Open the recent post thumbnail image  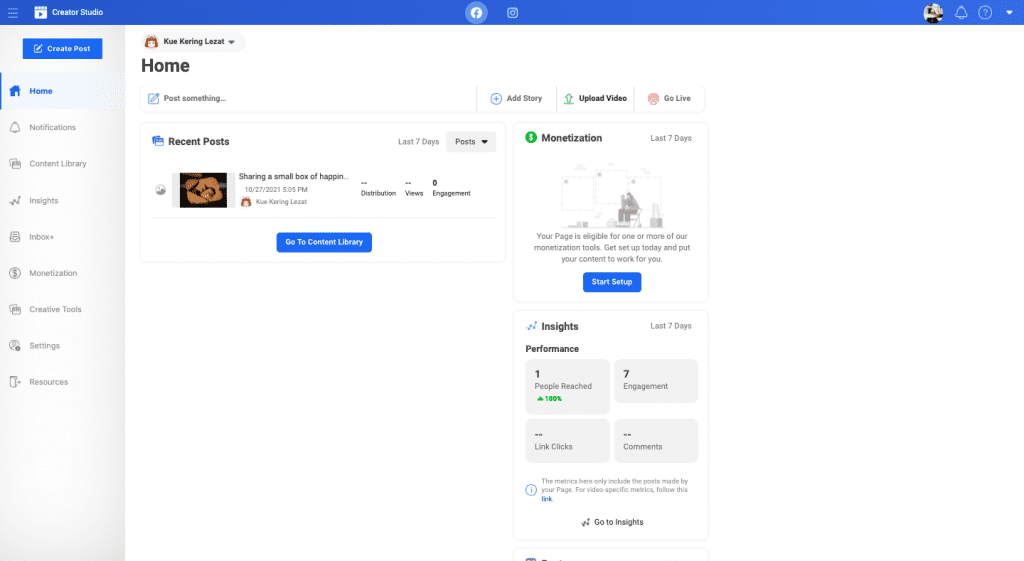pos(204,190)
